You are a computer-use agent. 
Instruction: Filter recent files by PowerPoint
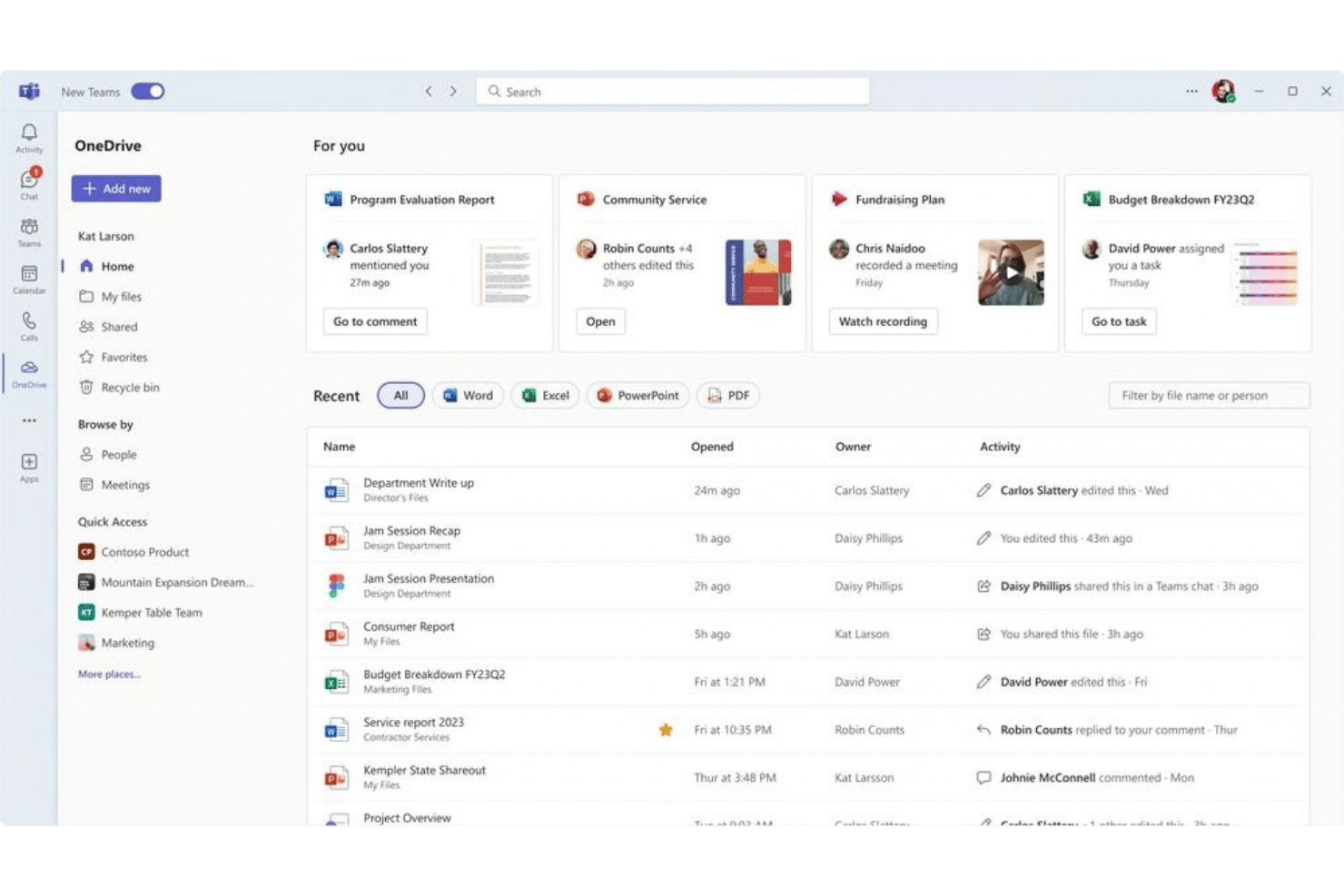pos(637,396)
